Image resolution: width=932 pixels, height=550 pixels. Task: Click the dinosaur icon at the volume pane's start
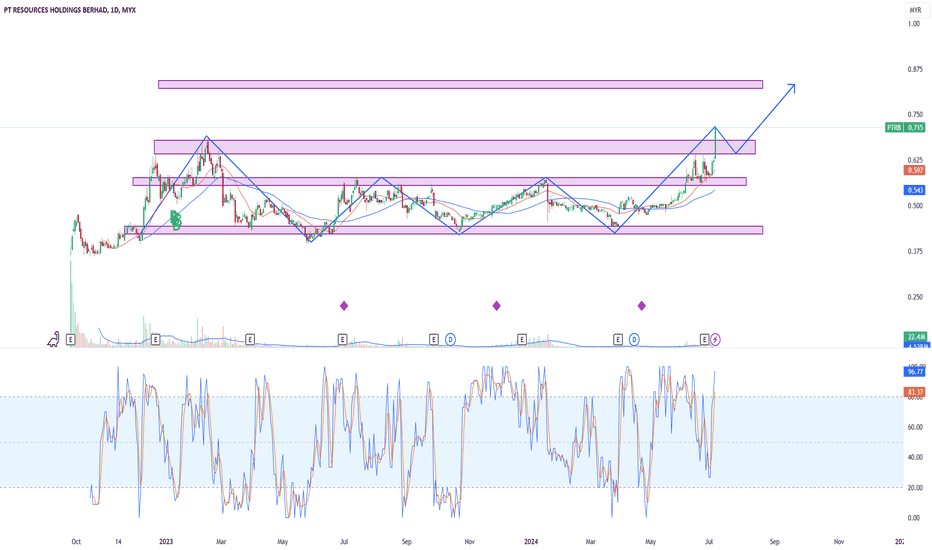[x=53, y=339]
